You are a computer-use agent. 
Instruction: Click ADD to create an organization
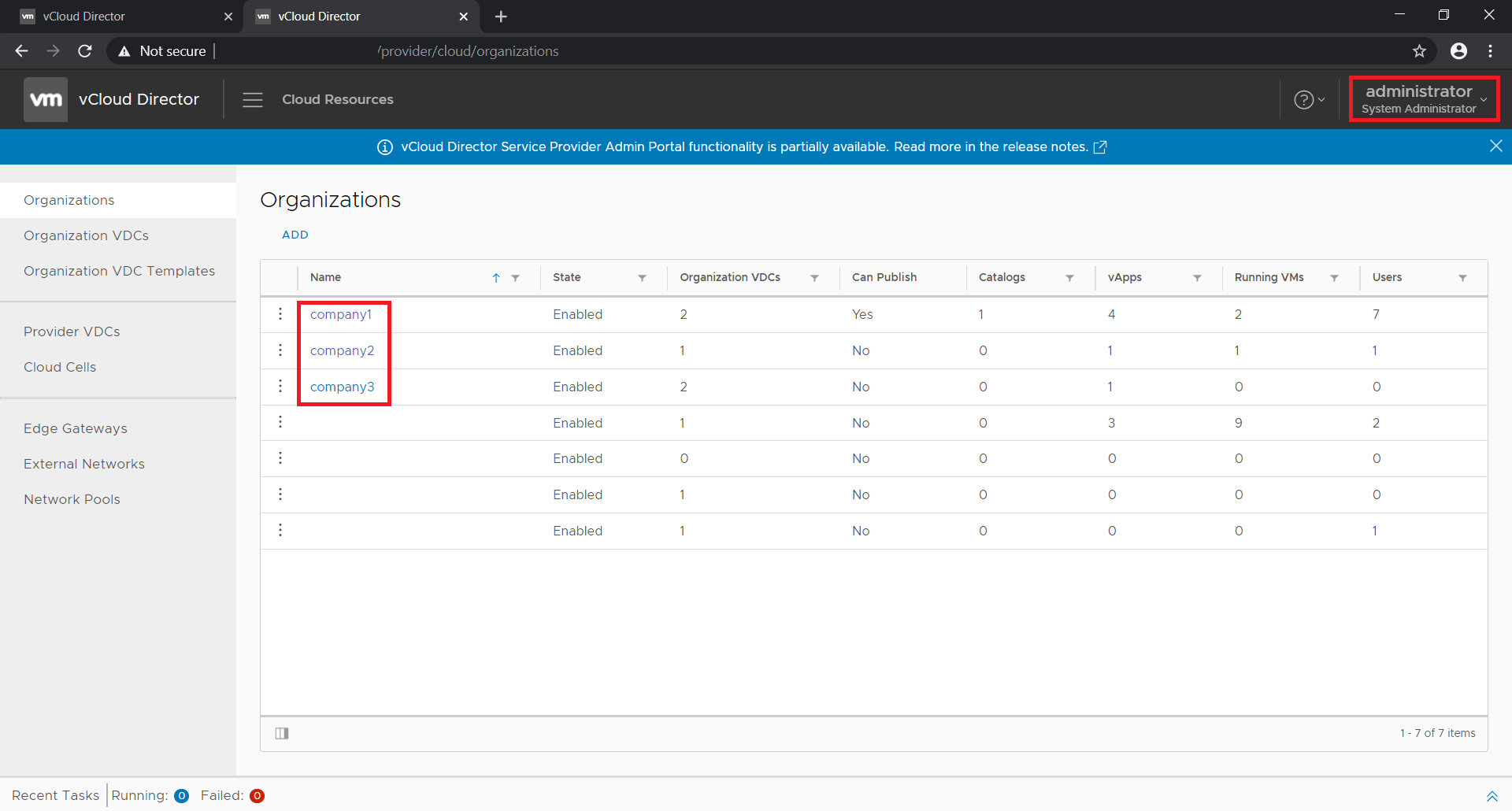(x=295, y=235)
